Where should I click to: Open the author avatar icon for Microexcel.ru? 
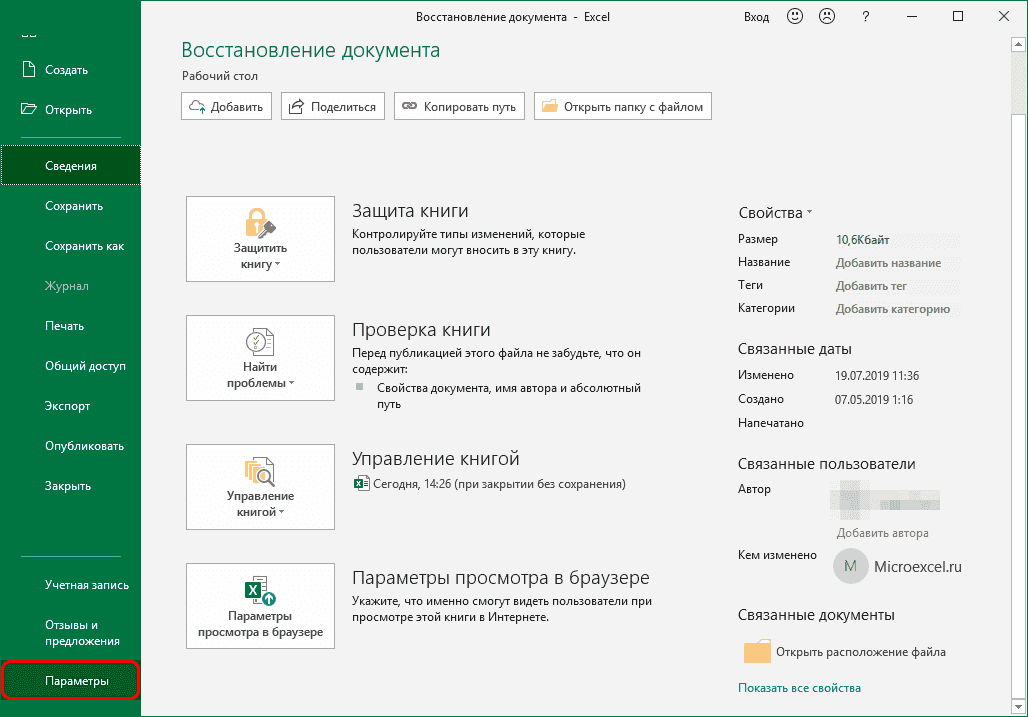point(850,566)
